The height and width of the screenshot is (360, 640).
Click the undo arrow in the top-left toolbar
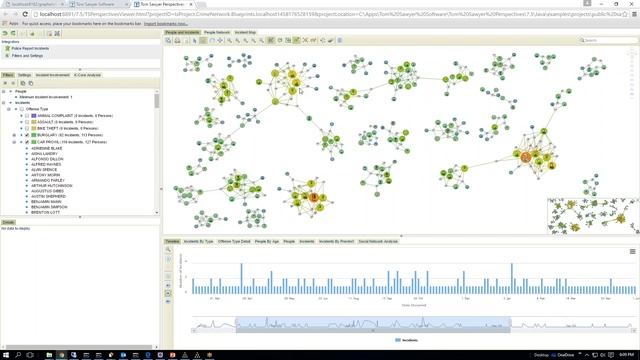pyautogui.click(x=5, y=33)
